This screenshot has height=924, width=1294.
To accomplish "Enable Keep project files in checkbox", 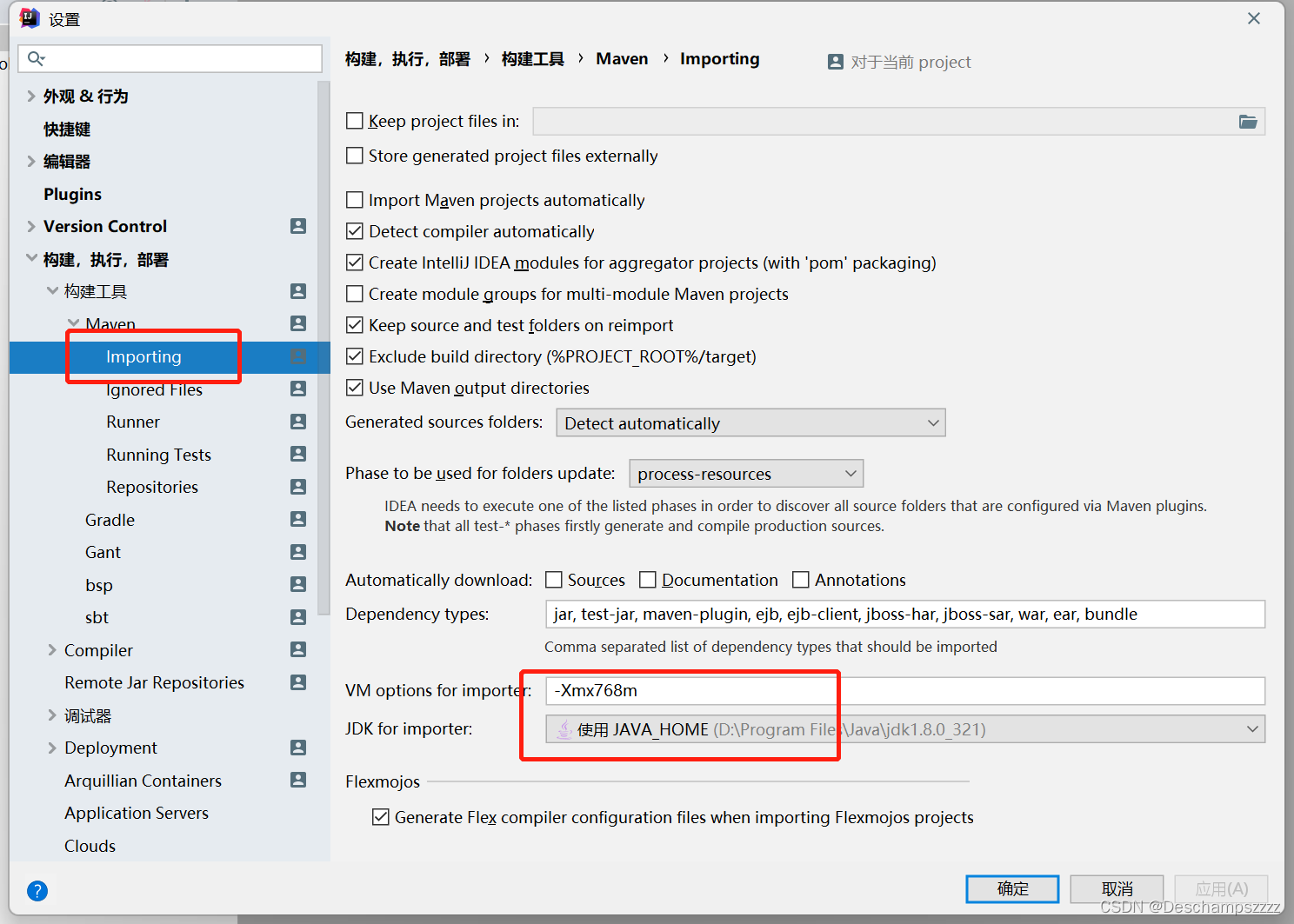I will [355, 121].
